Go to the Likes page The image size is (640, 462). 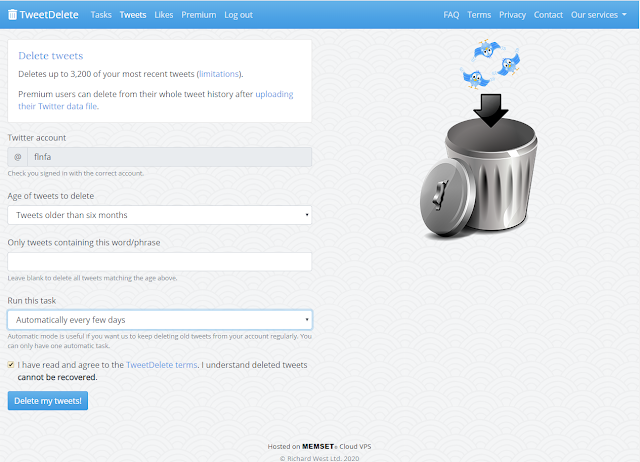(x=164, y=15)
